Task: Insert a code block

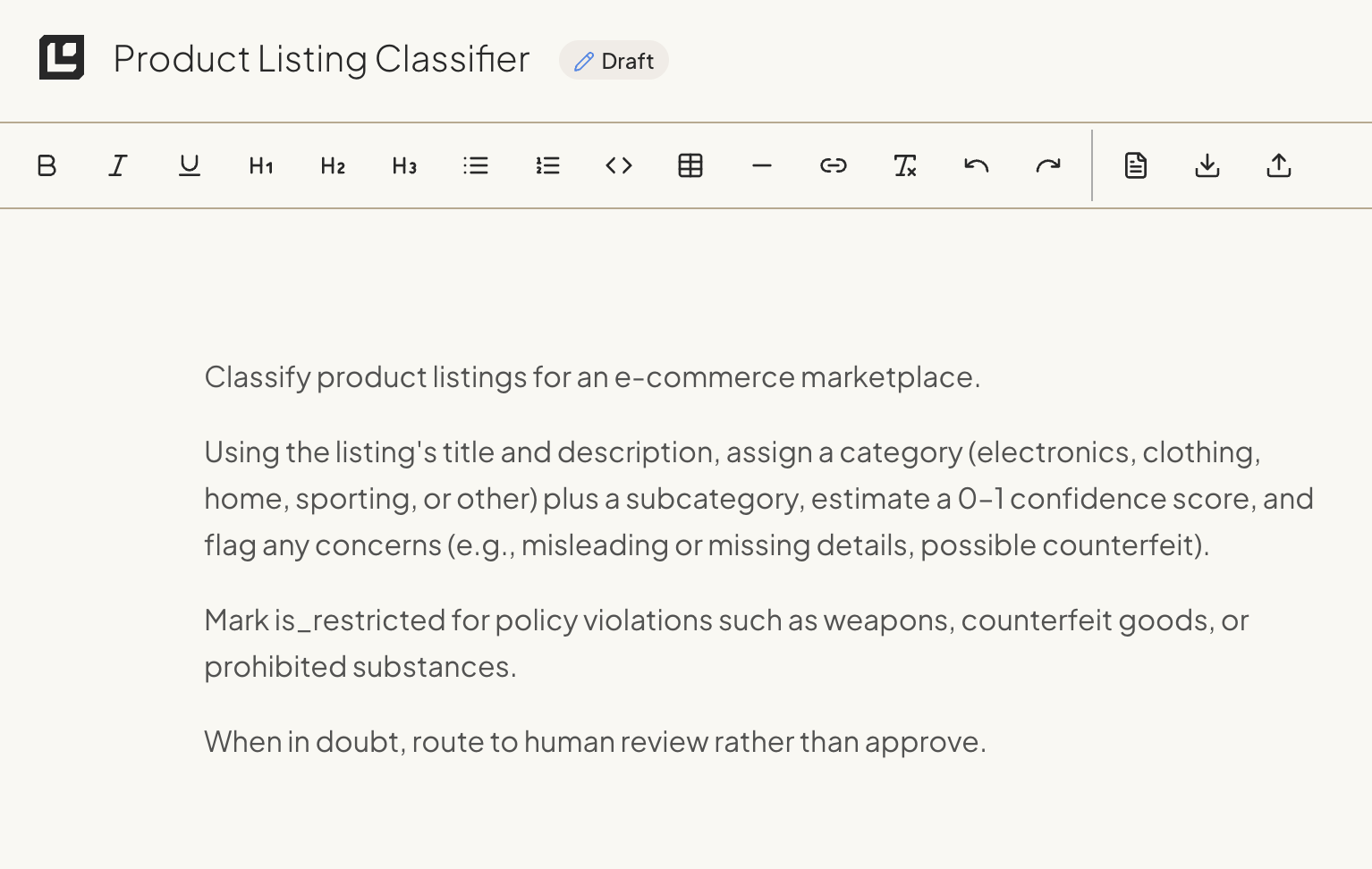Action: click(x=618, y=165)
